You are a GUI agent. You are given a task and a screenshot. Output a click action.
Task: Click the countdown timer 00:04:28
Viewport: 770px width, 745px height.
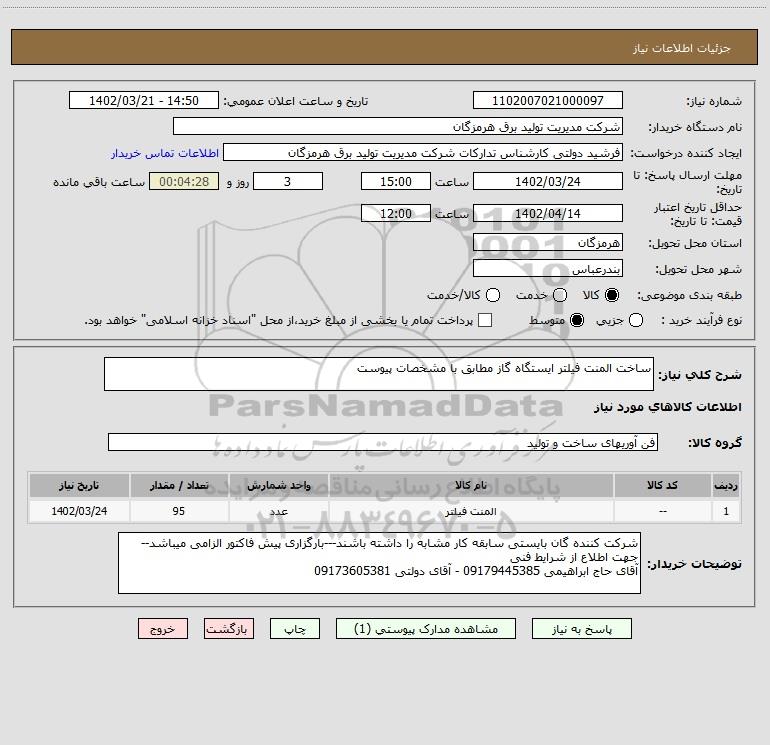(x=184, y=181)
